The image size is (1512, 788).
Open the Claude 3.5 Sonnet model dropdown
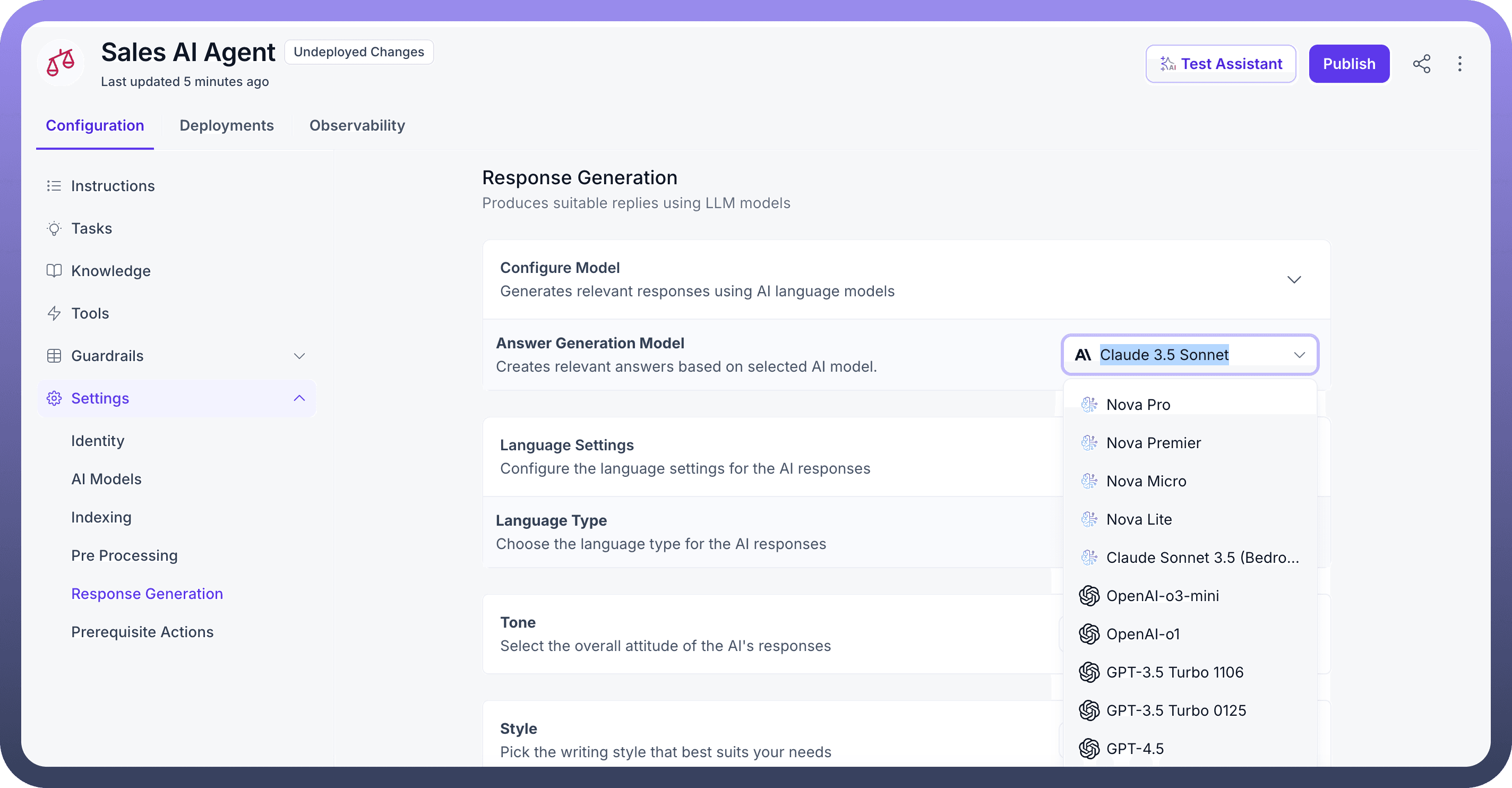[1190, 355]
